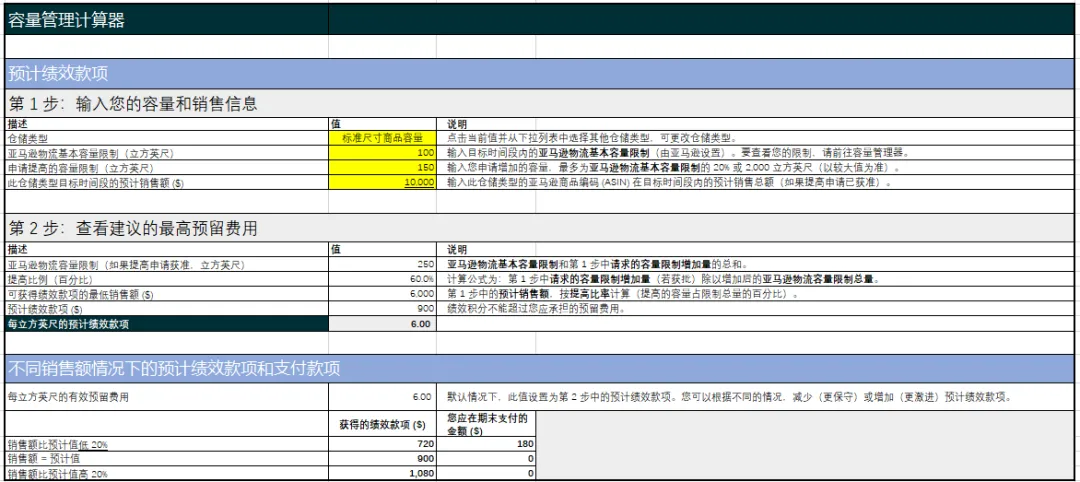This screenshot has height=482, width=1080.
Task: Click the note starting 第 1 步中的预计销售额，按提高比率计算
Action: tap(623, 295)
